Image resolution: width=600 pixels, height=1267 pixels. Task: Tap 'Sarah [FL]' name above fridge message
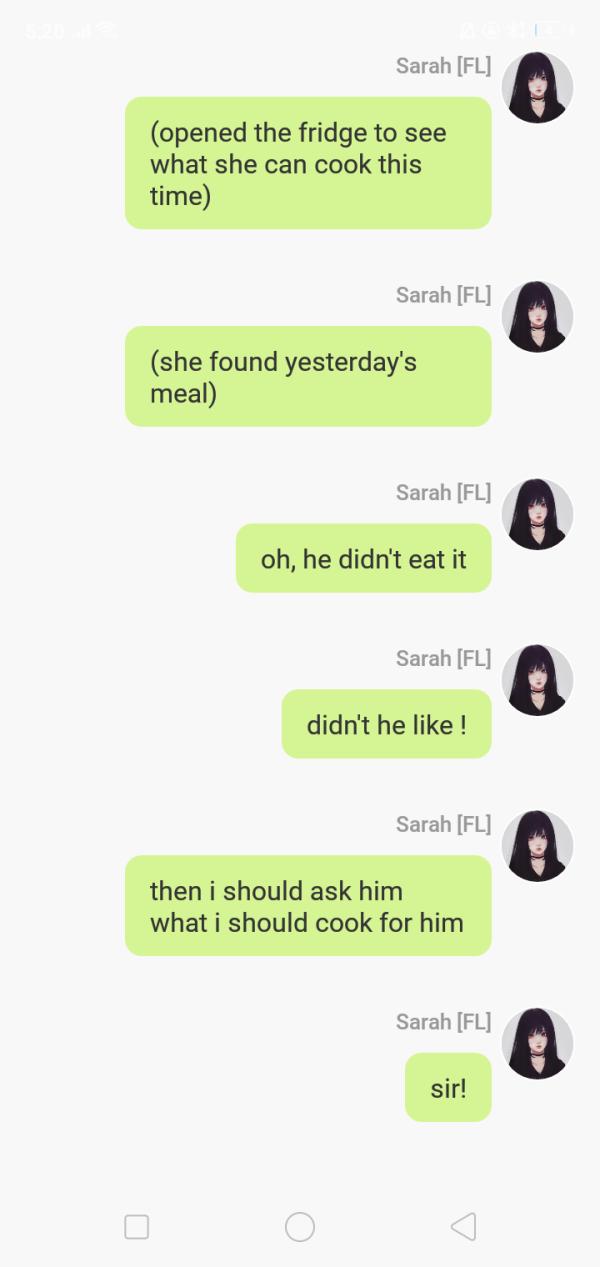[443, 66]
